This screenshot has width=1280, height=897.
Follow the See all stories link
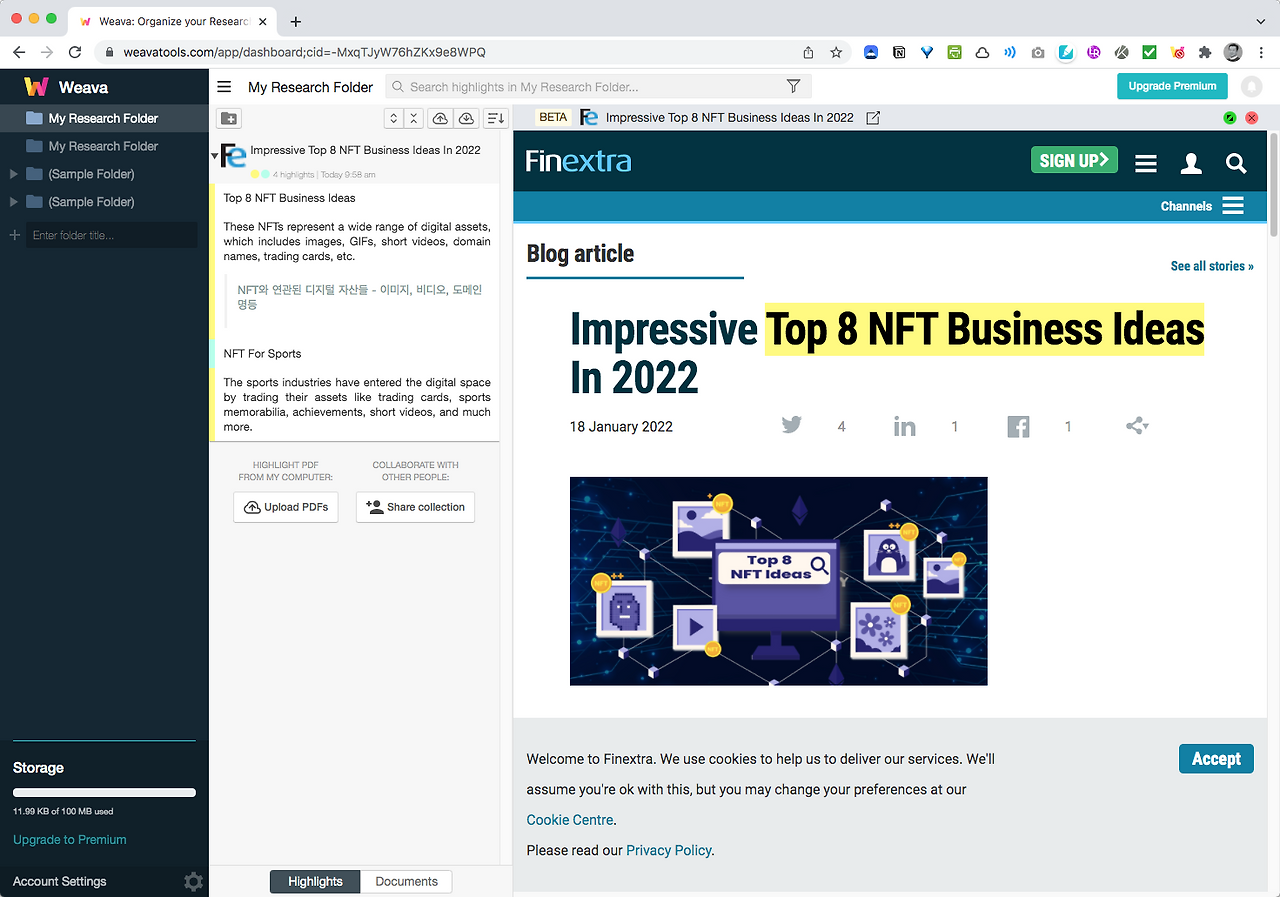[1212, 266]
